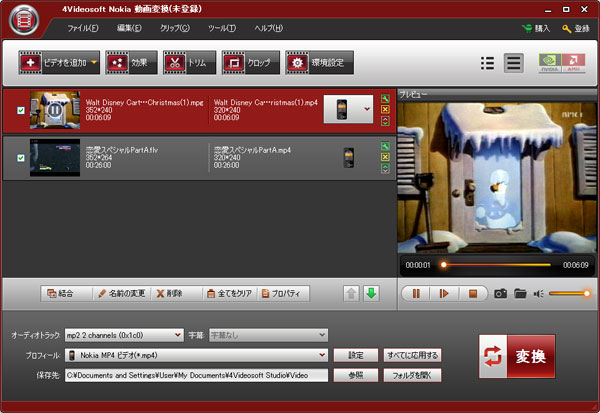
Task: Open 環境設定 (Preferences) from the toolbar
Action: point(320,62)
